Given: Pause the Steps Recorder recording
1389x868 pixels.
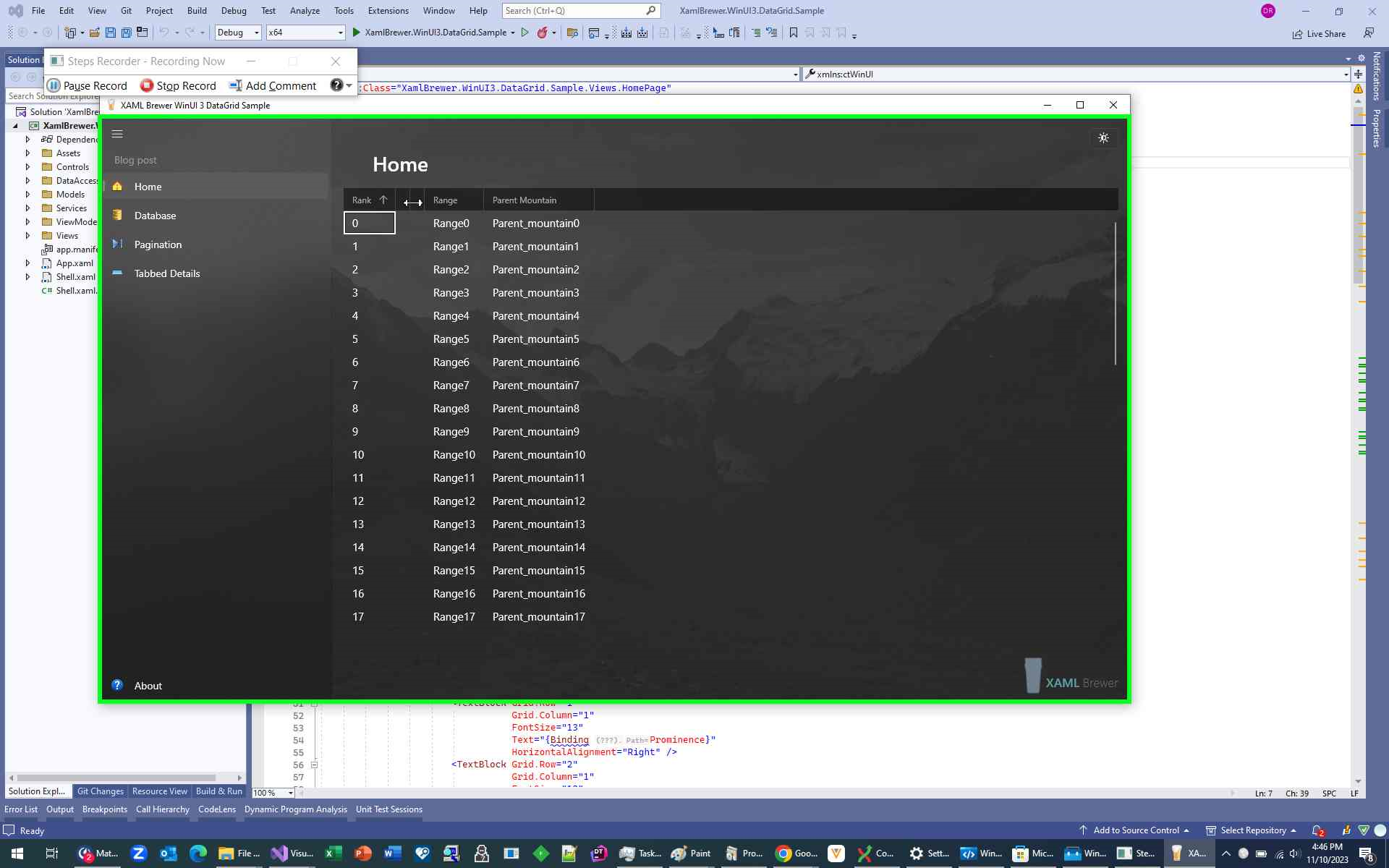Looking at the screenshot, I should (x=87, y=85).
